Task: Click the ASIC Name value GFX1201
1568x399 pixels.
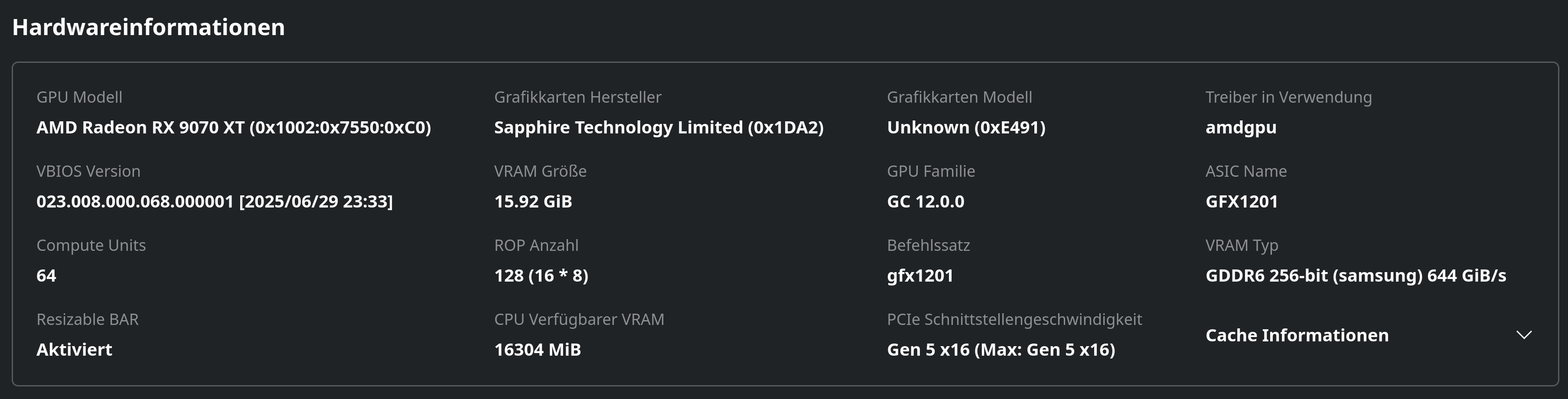Action: pos(1241,202)
